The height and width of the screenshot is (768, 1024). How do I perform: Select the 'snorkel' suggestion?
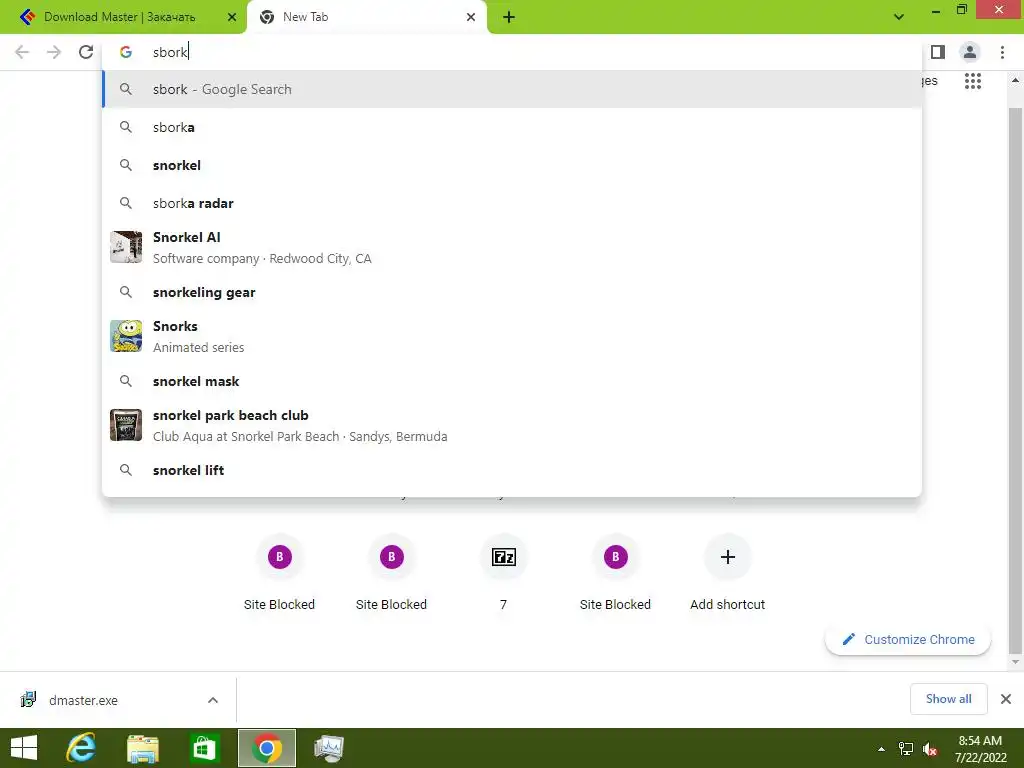(x=512, y=165)
